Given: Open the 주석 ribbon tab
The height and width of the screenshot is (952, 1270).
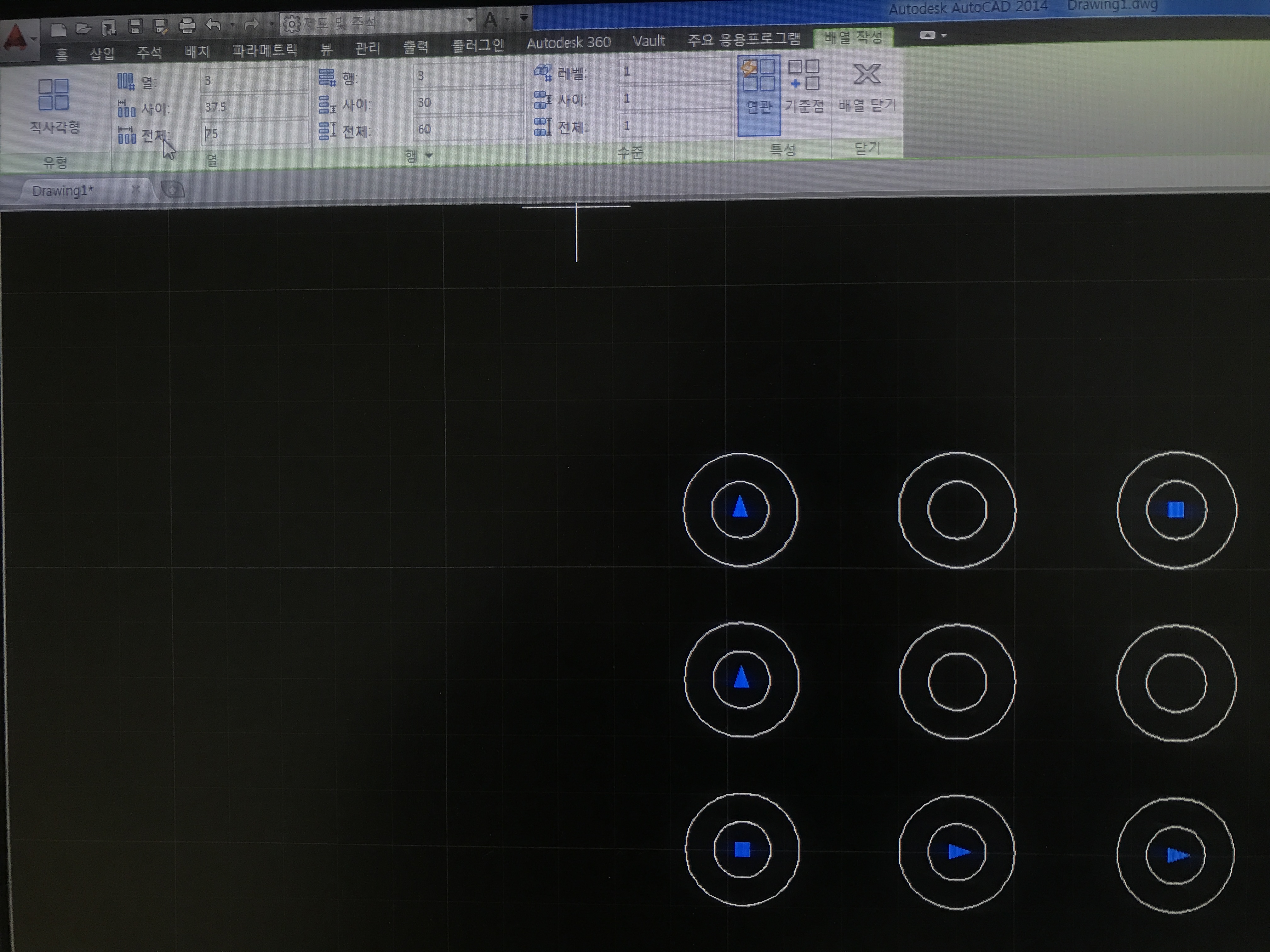Looking at the screenshot, I should point(149,53).
